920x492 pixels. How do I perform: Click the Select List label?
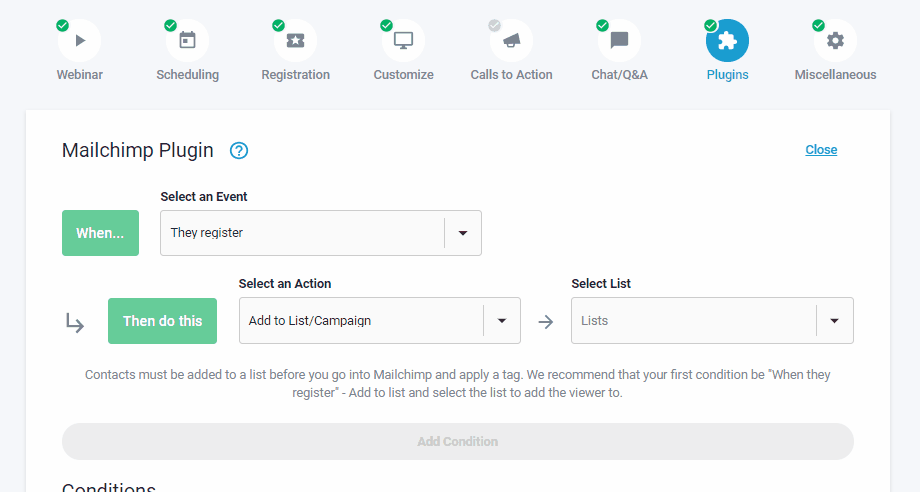601,283
